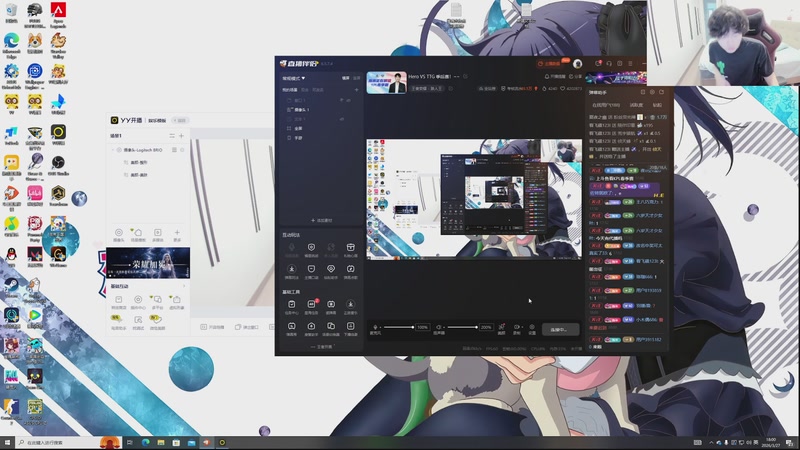Viewport: 800px width, 450px height.
Task: Click the gift box icon in 互动玩法 row
Action: click(x=351, y=247)
